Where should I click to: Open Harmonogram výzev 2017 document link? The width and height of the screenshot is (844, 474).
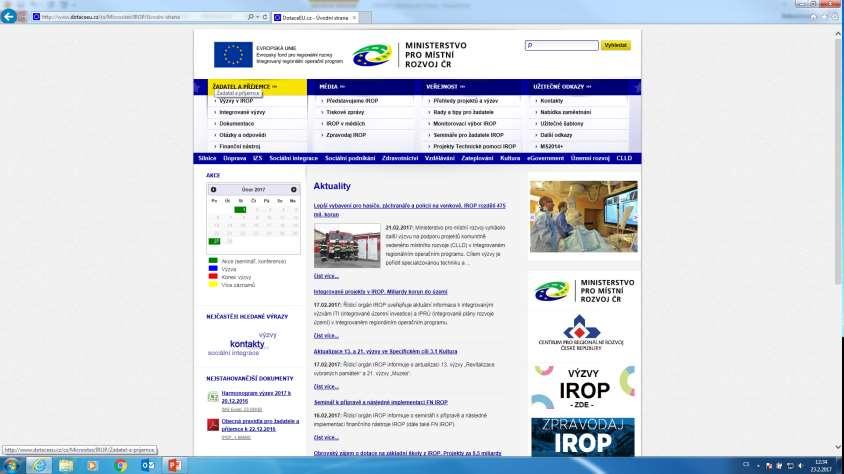point(256,397)
